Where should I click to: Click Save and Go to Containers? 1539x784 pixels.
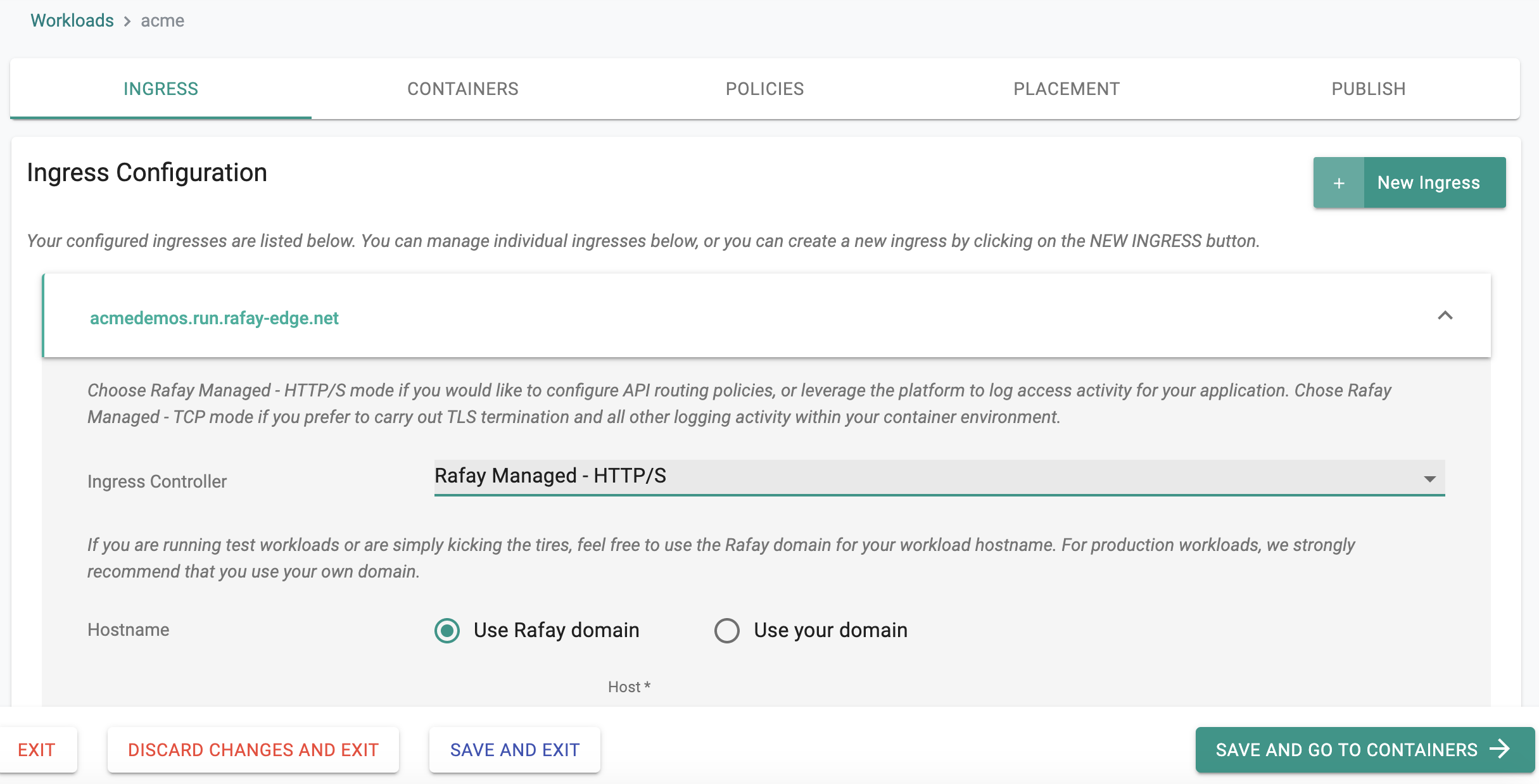click(1365, 750)
